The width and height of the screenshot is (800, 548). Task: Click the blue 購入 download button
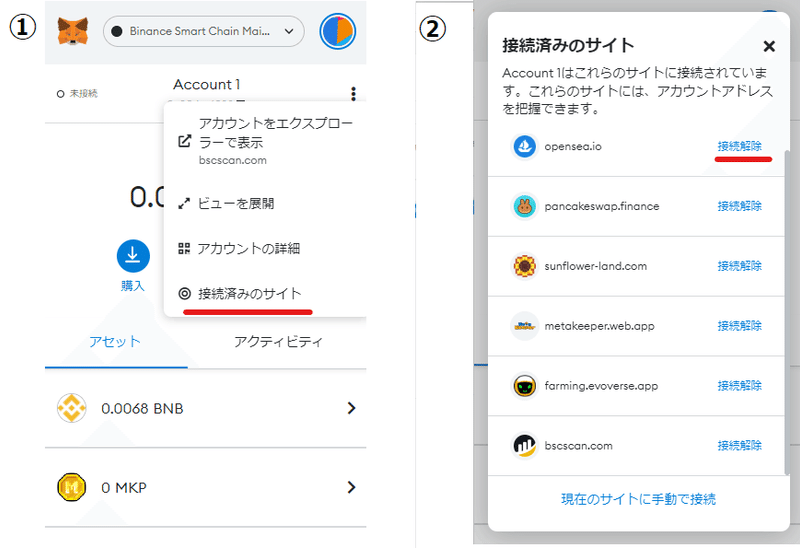pos(133,256)
